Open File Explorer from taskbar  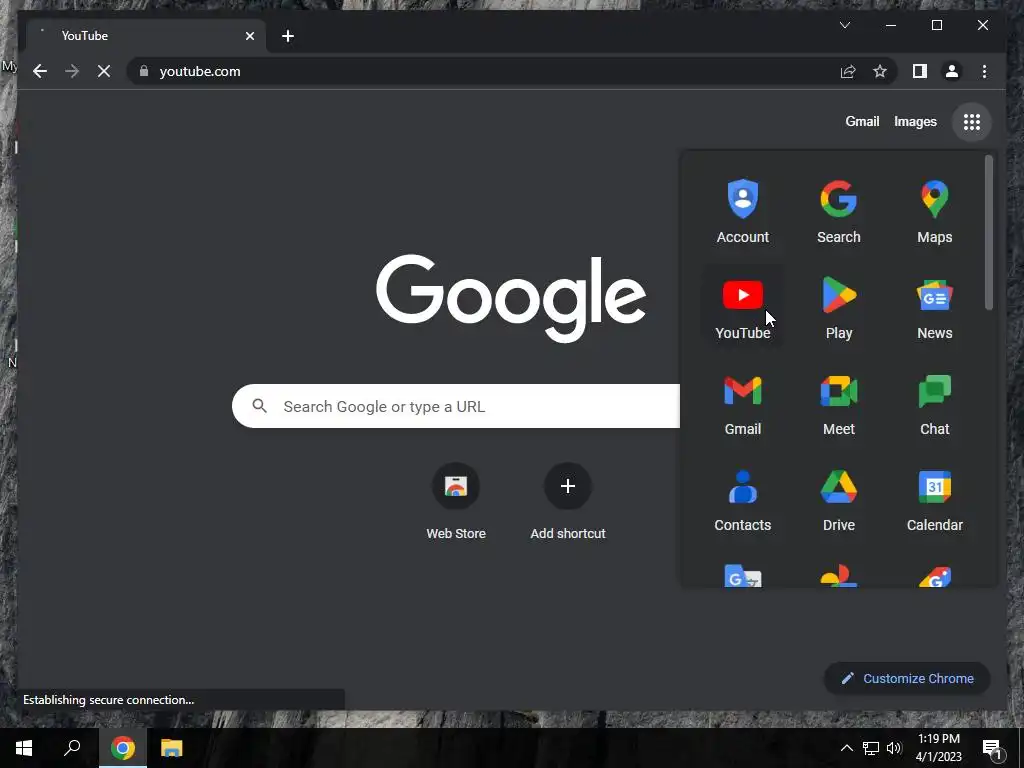pyautogui.click(x=172, y=748)
